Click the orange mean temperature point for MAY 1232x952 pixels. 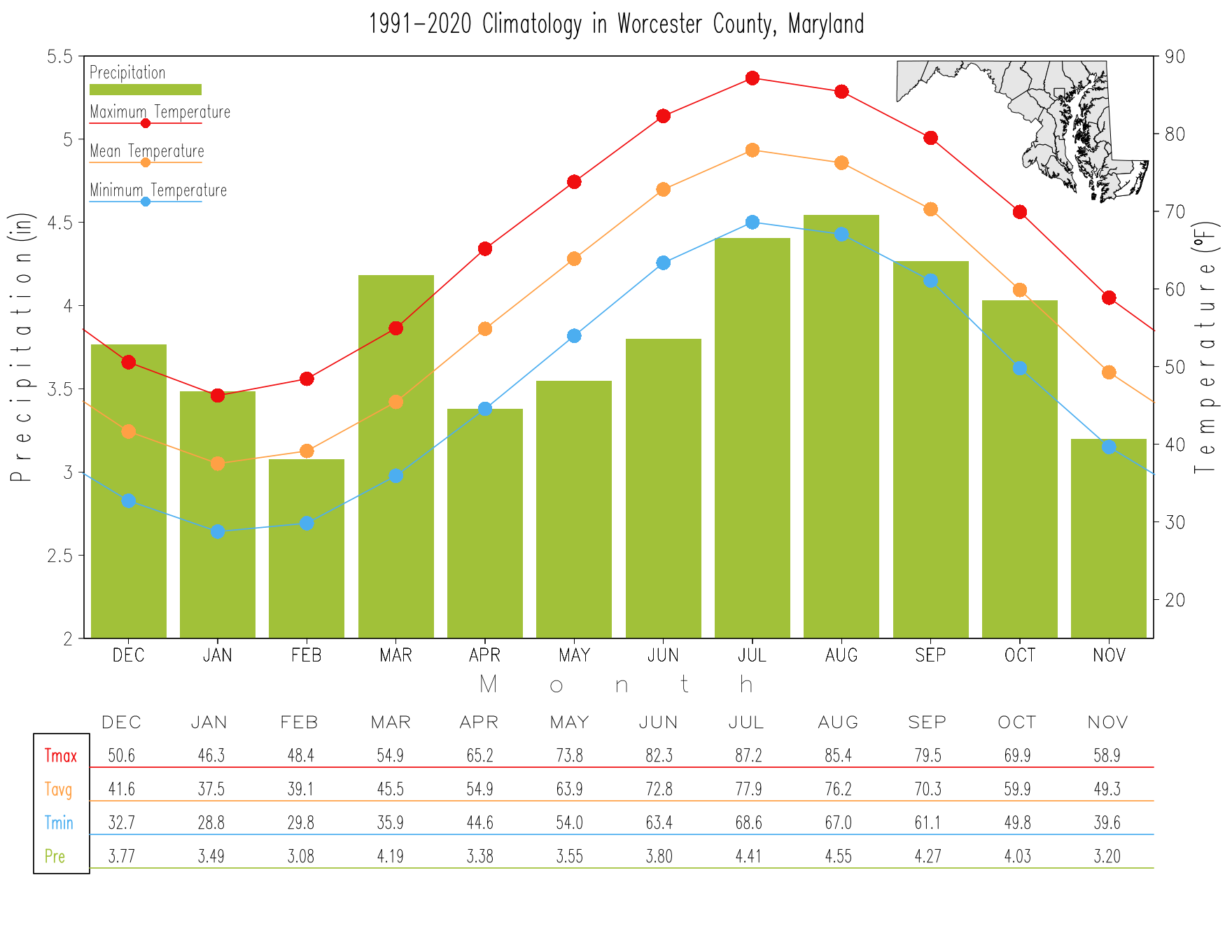point(574,258)
